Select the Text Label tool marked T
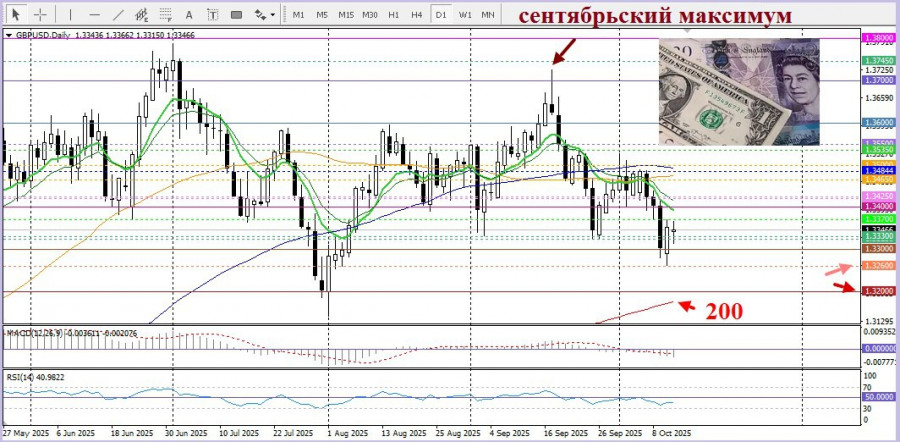900x442 pixels. 212,14
